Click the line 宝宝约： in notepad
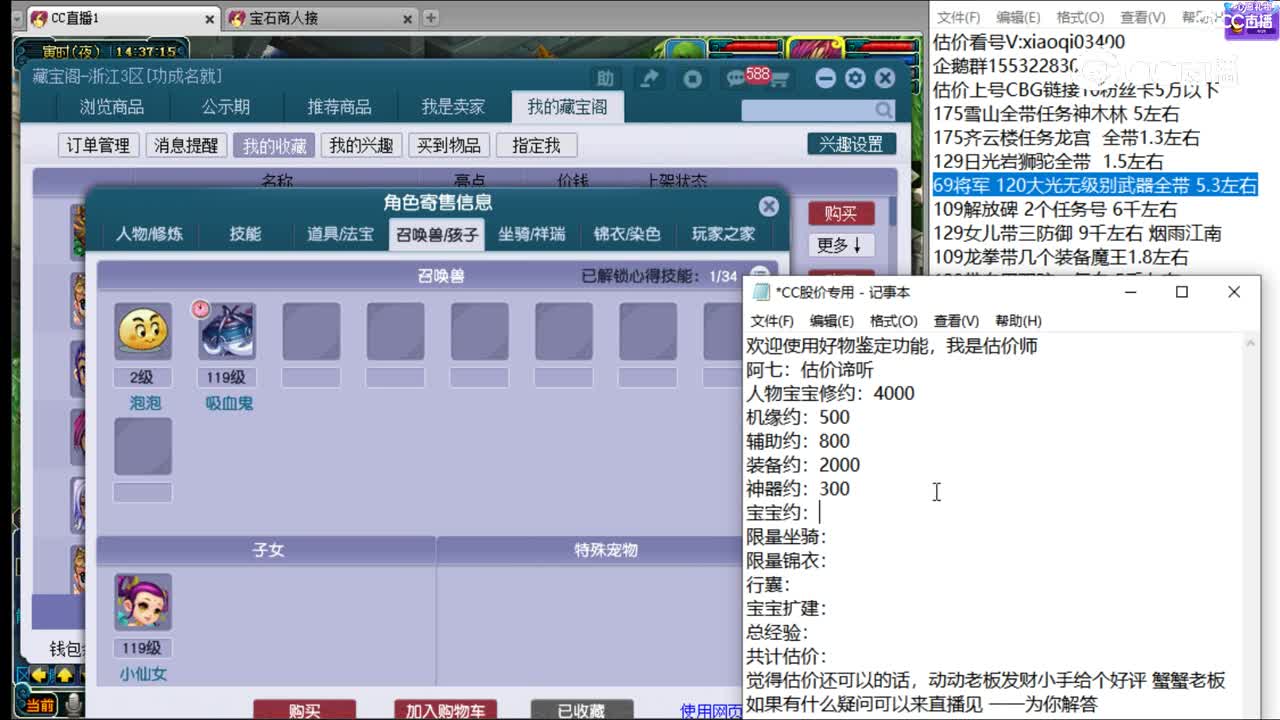1280x720 pixels. [x=778, y=512]
